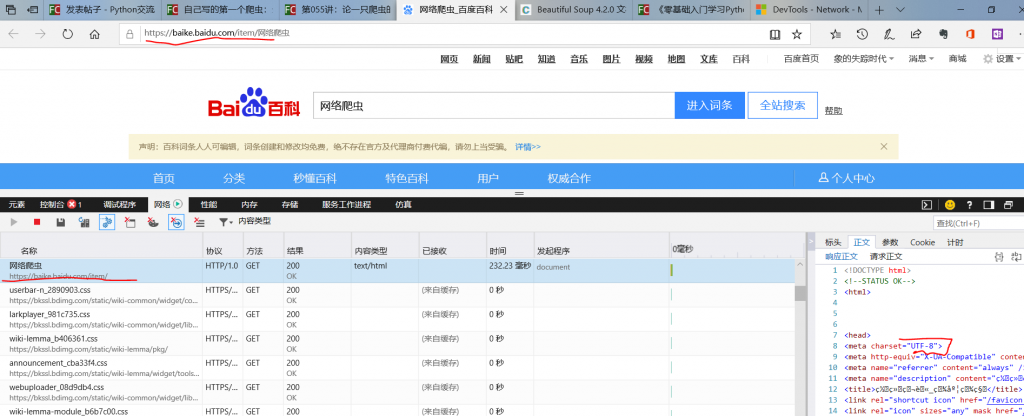Click the 查找(Ctrl+F) search field in DevTools

[x=978, y=223]
